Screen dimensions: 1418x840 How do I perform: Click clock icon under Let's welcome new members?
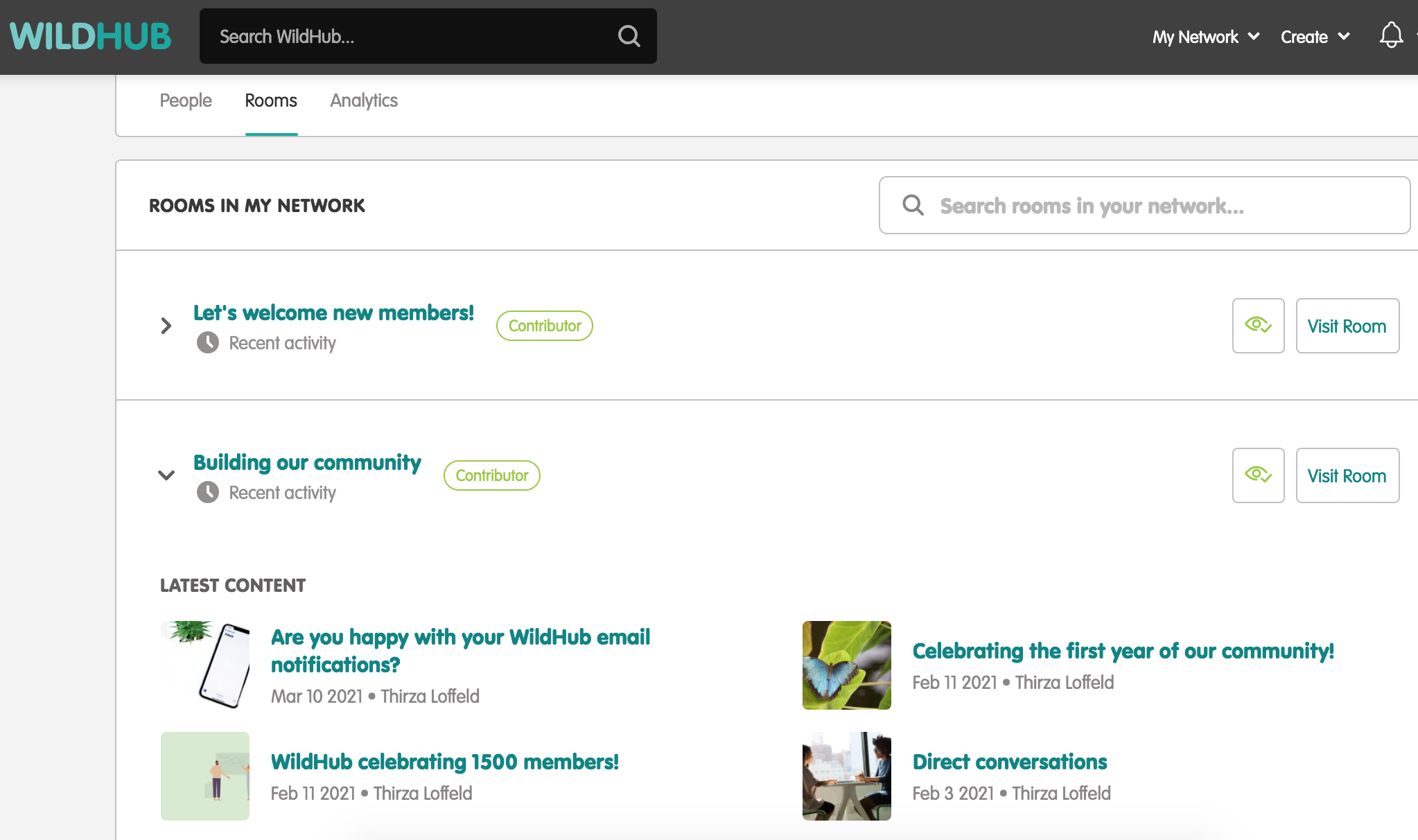click(208, 343)
